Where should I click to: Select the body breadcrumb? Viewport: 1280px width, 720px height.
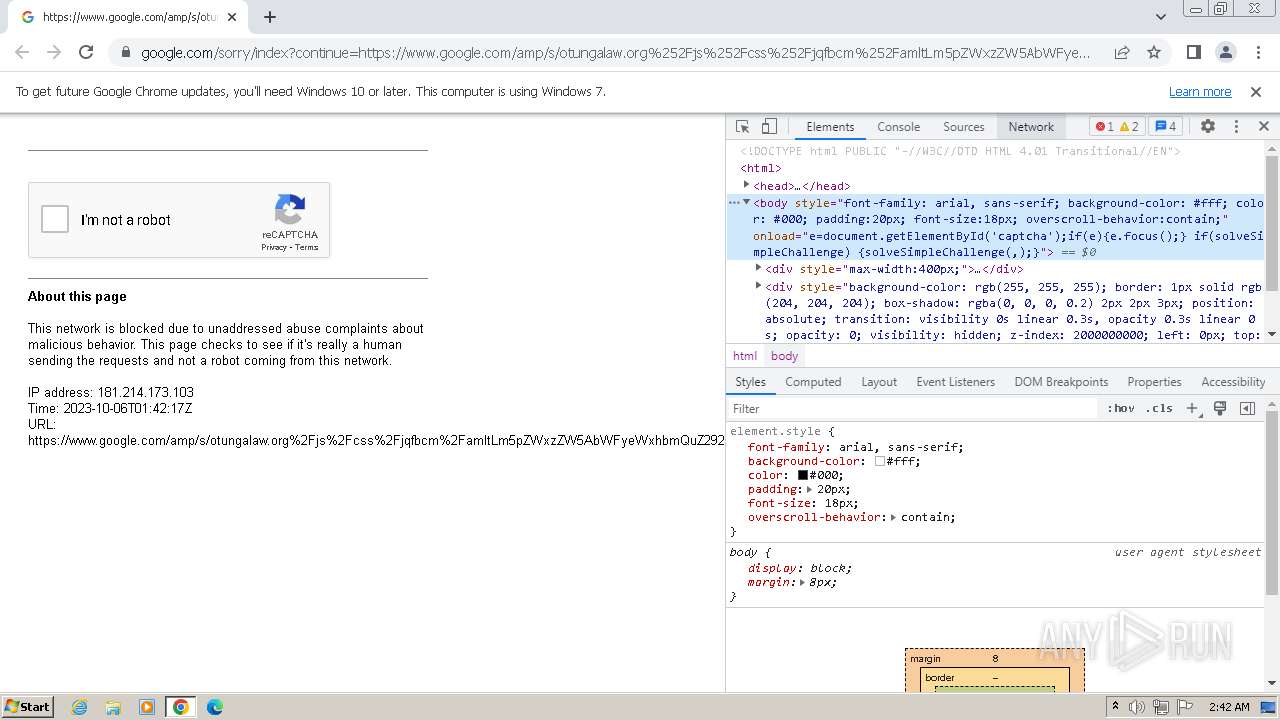(784, 356)
